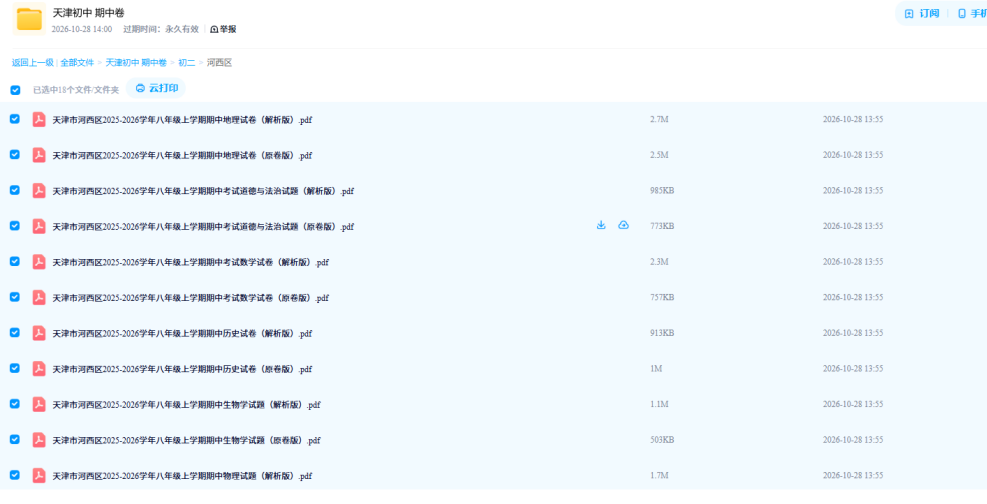
Task: Click the 2.7M size of 地理试卷（解析版）
Action: 659,119
